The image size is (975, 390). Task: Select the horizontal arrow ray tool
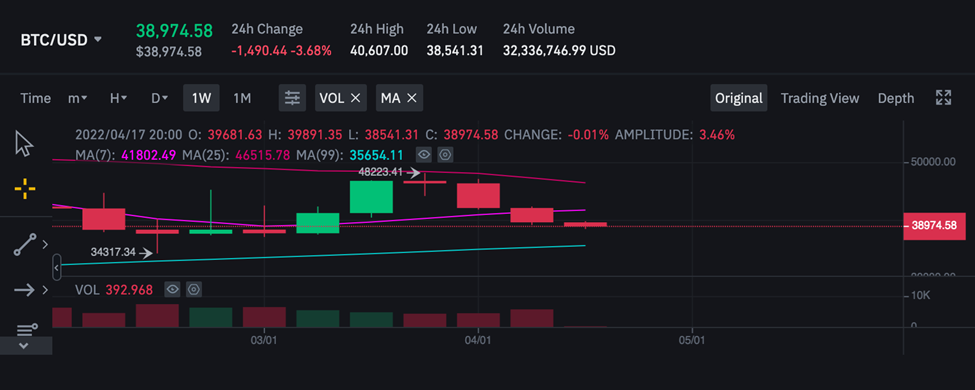pyautogui.click(x=25, y=289)
